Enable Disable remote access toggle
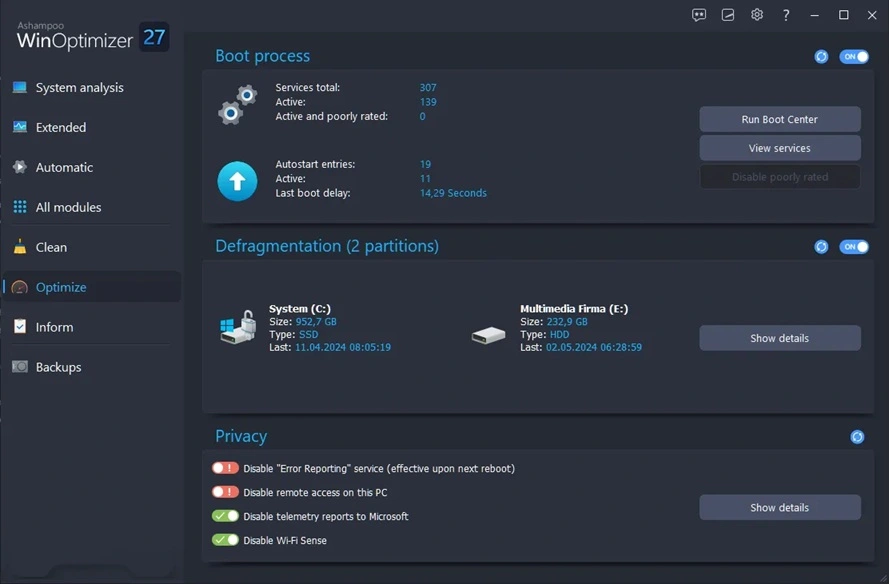The width and height of the screenshot is (889, 584). pyautogui.click(x=225, y=492)
